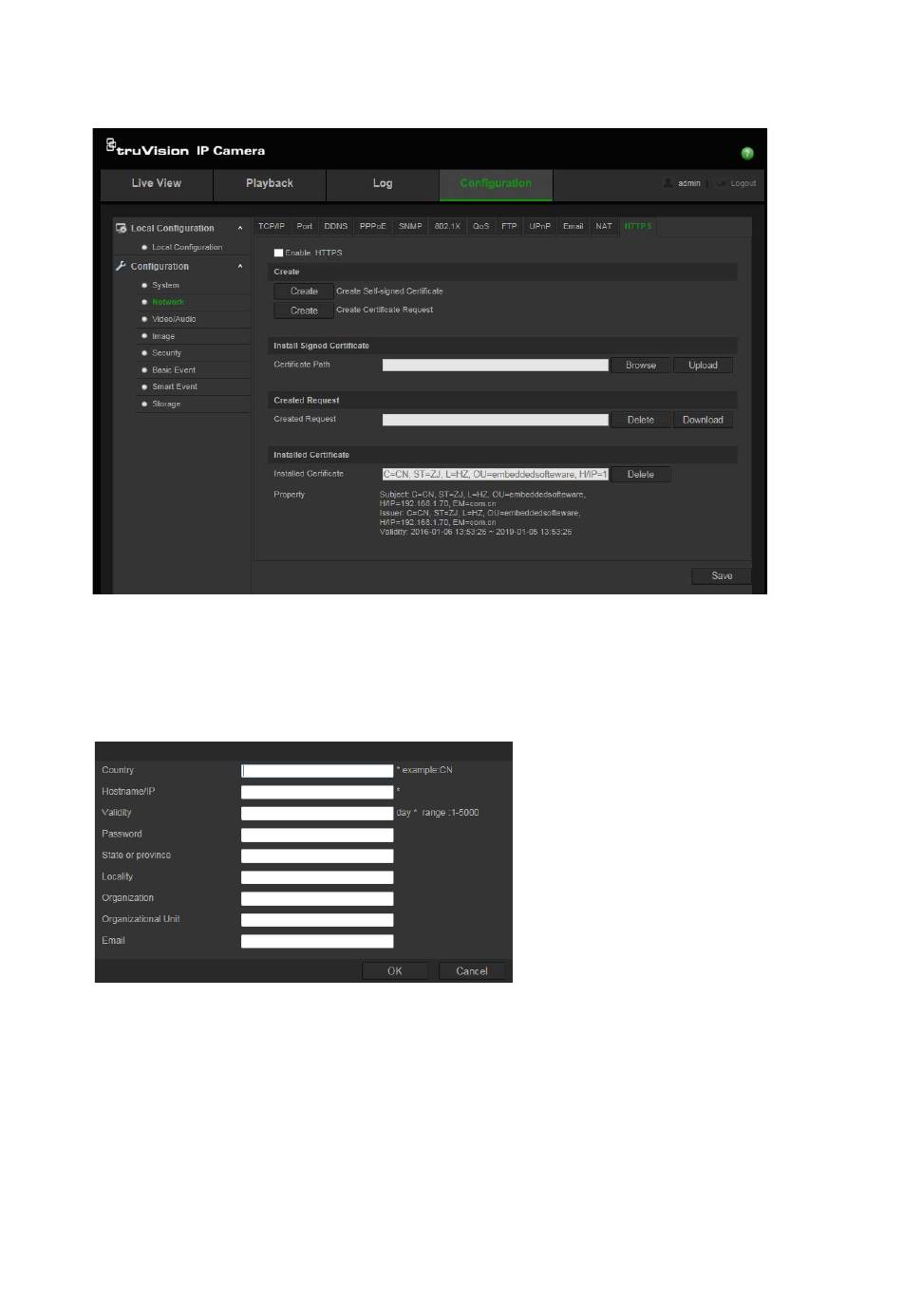Collapse the Configuration tree section
The height and width of the screenshot is (1316, 902).
point(240,266)
